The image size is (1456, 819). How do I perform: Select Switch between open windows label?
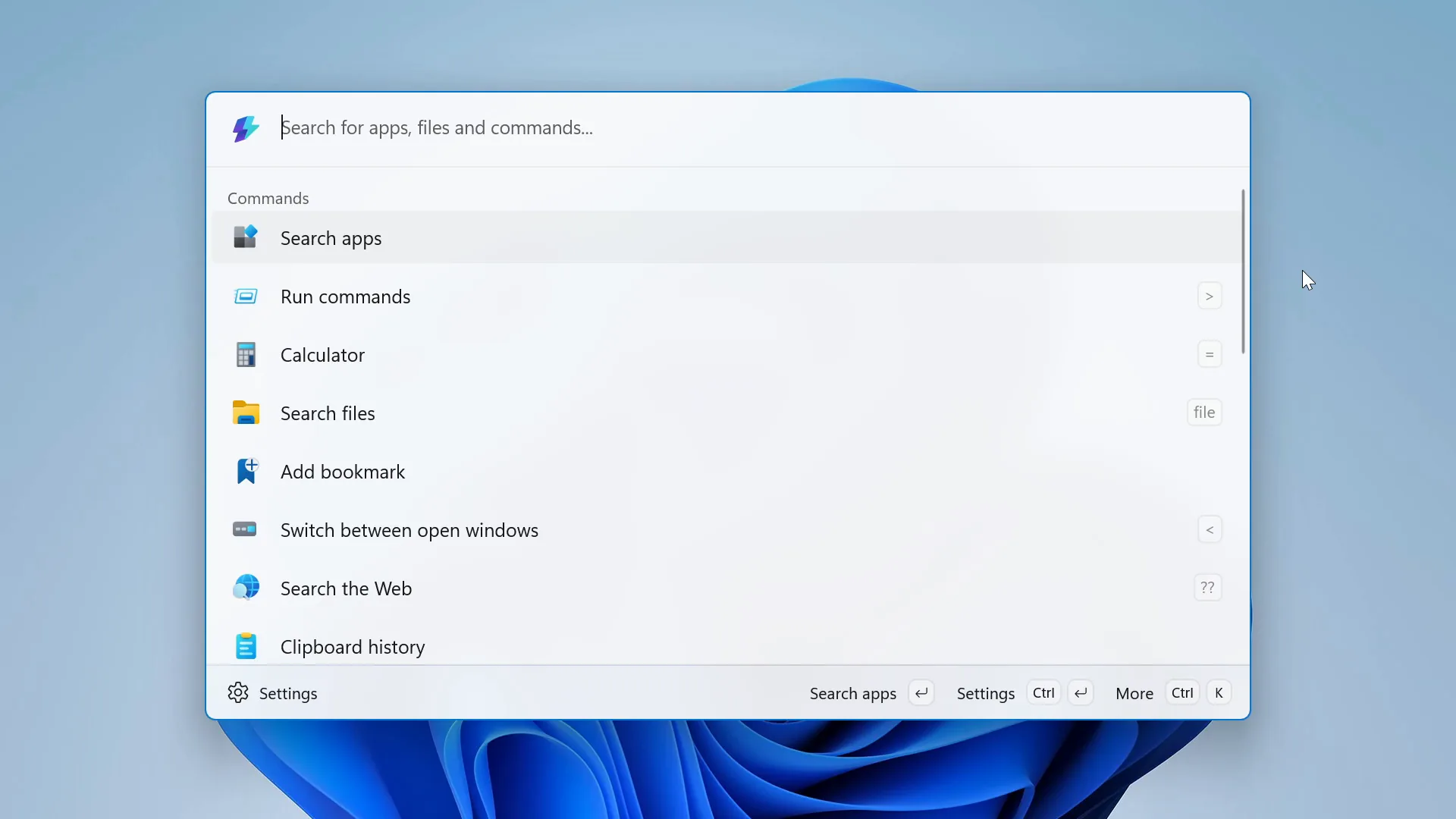409,530
